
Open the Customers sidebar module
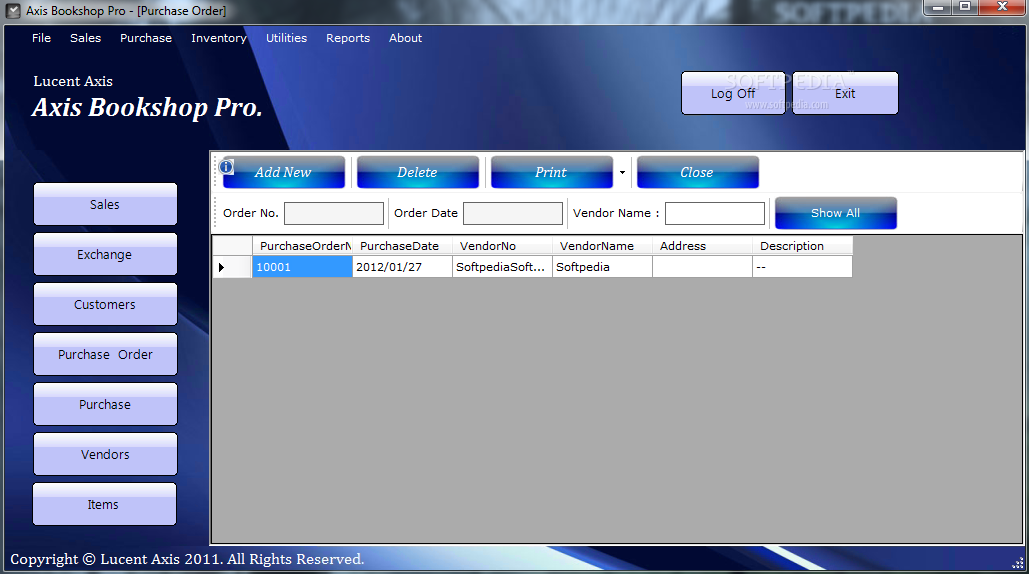pos(105,304)
